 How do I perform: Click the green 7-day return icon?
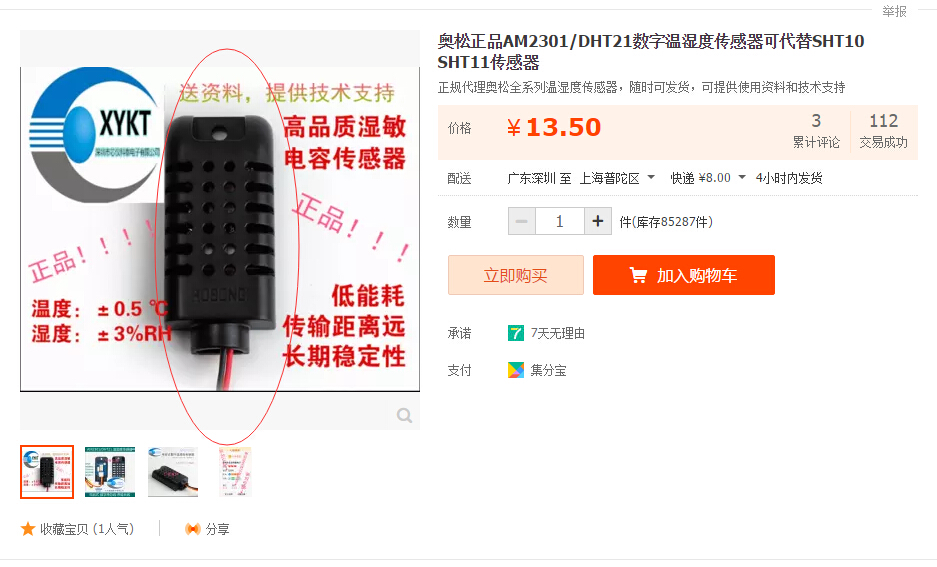[516, 333]
